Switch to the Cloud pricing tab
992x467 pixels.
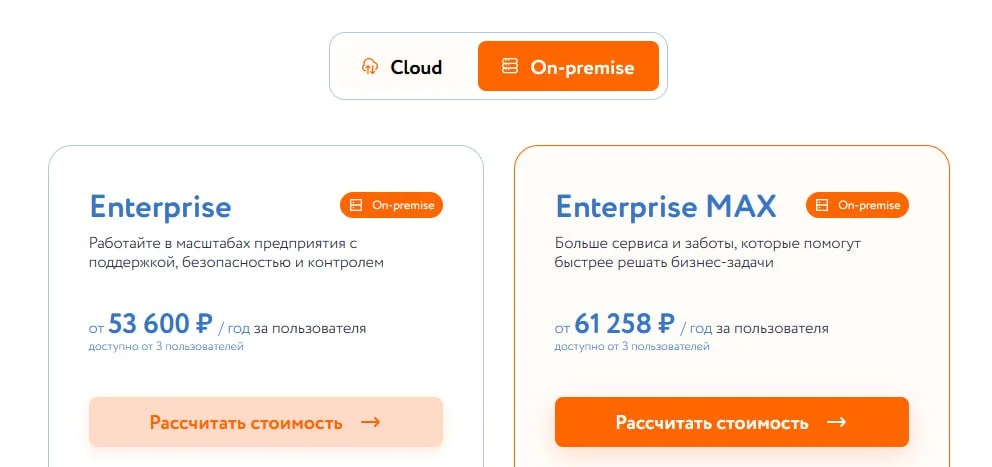[x=403, y=67]
